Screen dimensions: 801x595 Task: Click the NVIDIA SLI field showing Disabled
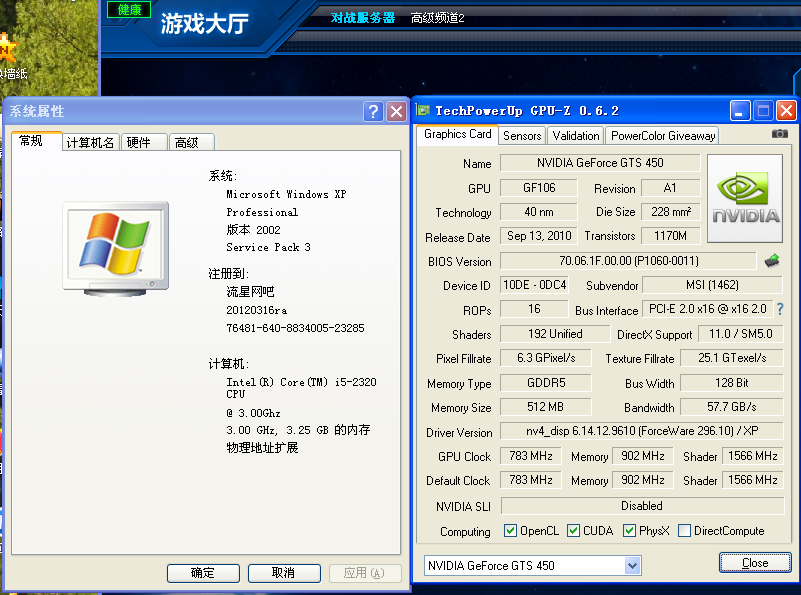(x=642, y=506)
